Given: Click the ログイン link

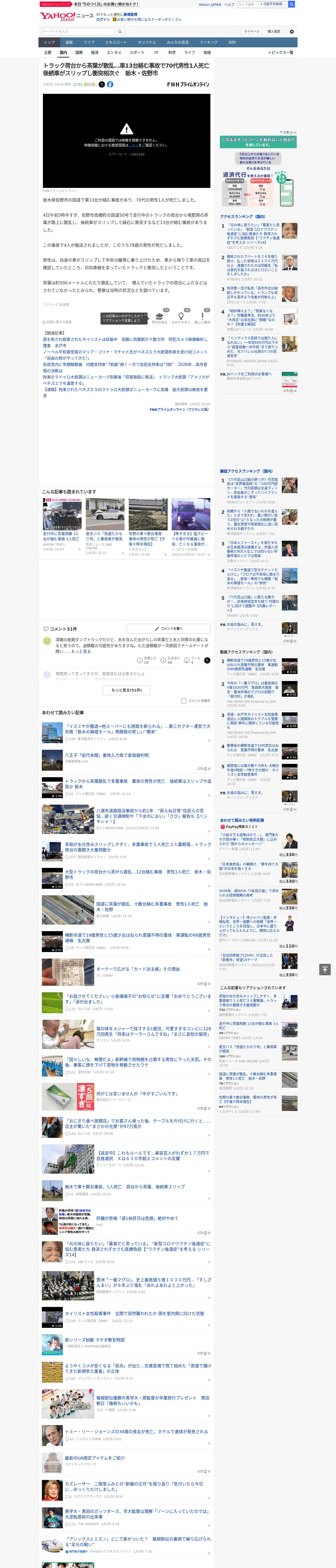Looking at the screenshot, I should 103,20.
